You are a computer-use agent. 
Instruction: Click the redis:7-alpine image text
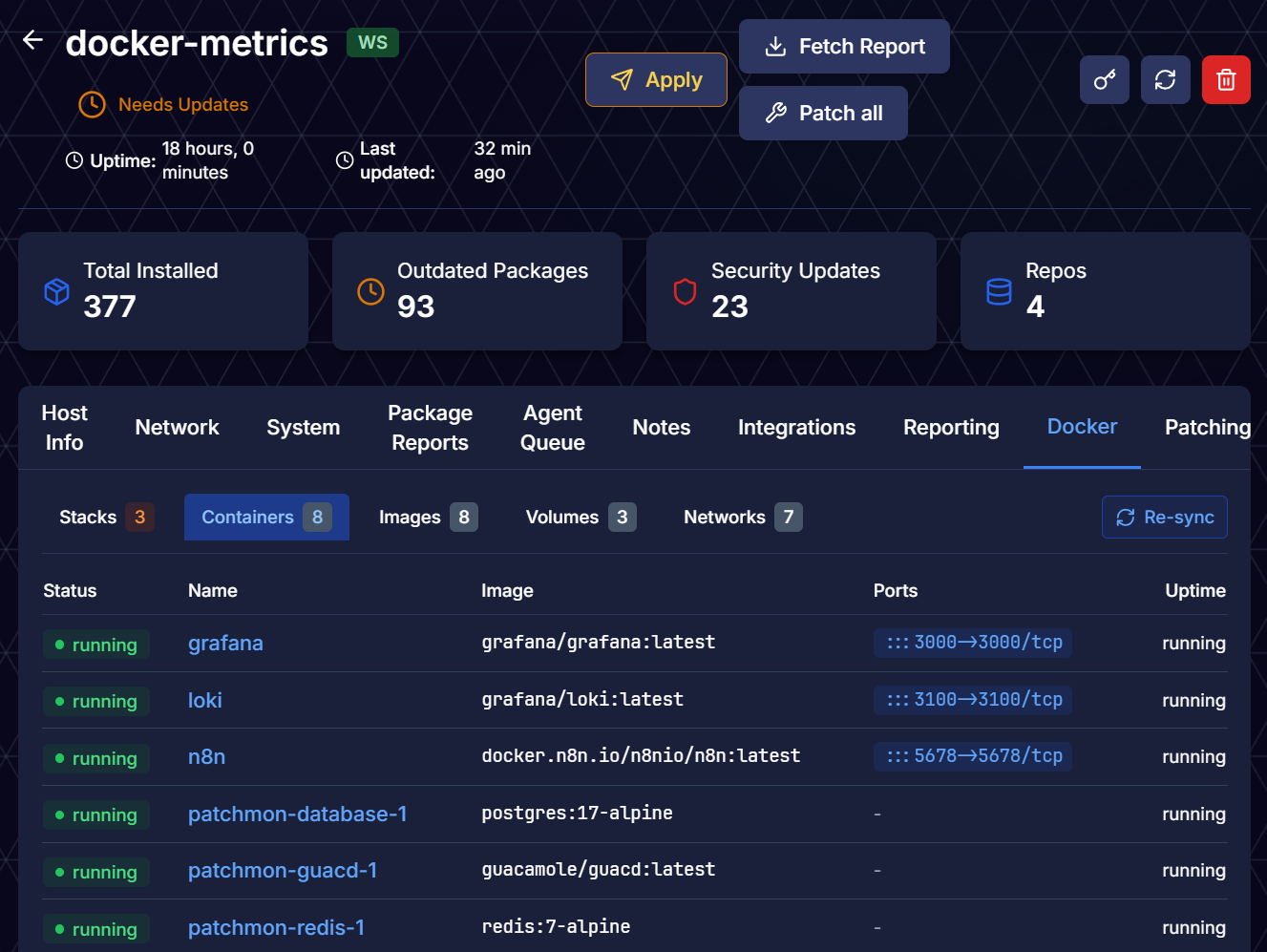[556, 926]
